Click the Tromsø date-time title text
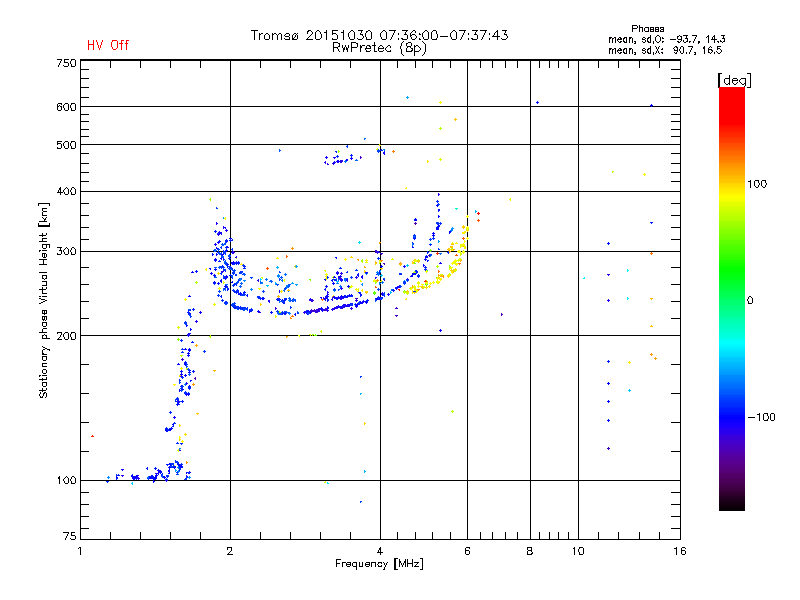 (x=379, y=35)
